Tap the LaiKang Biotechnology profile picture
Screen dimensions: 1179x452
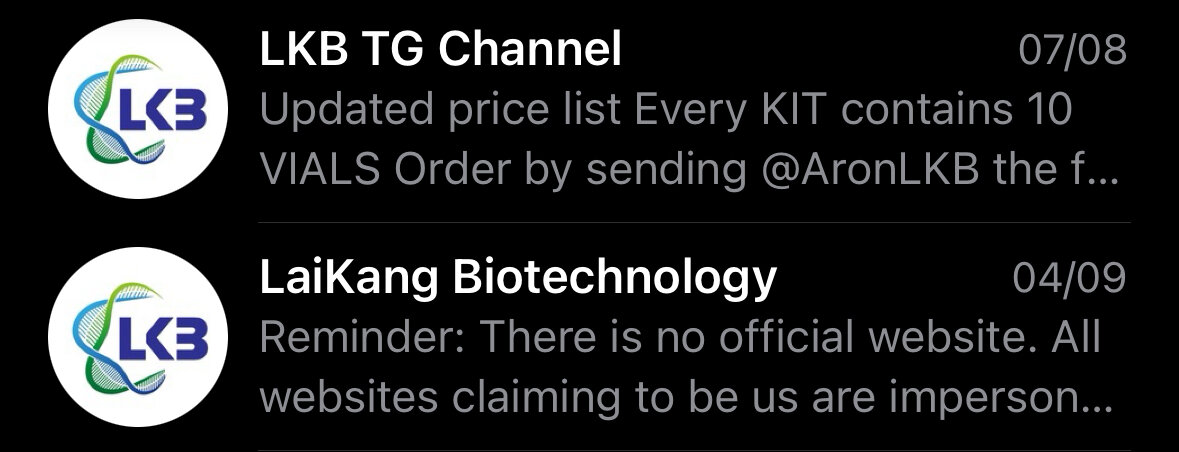[x=138, y=336]
